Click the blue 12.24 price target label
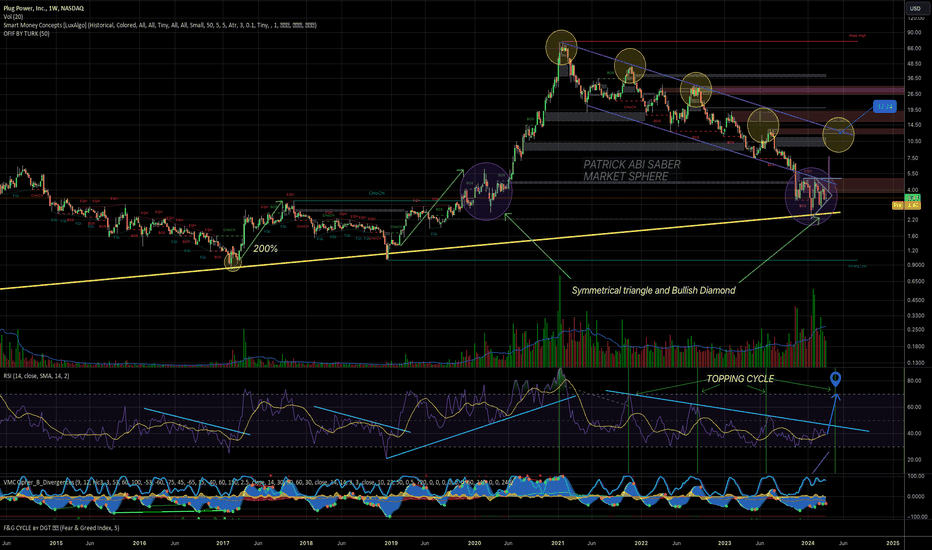 click(884, 107)
